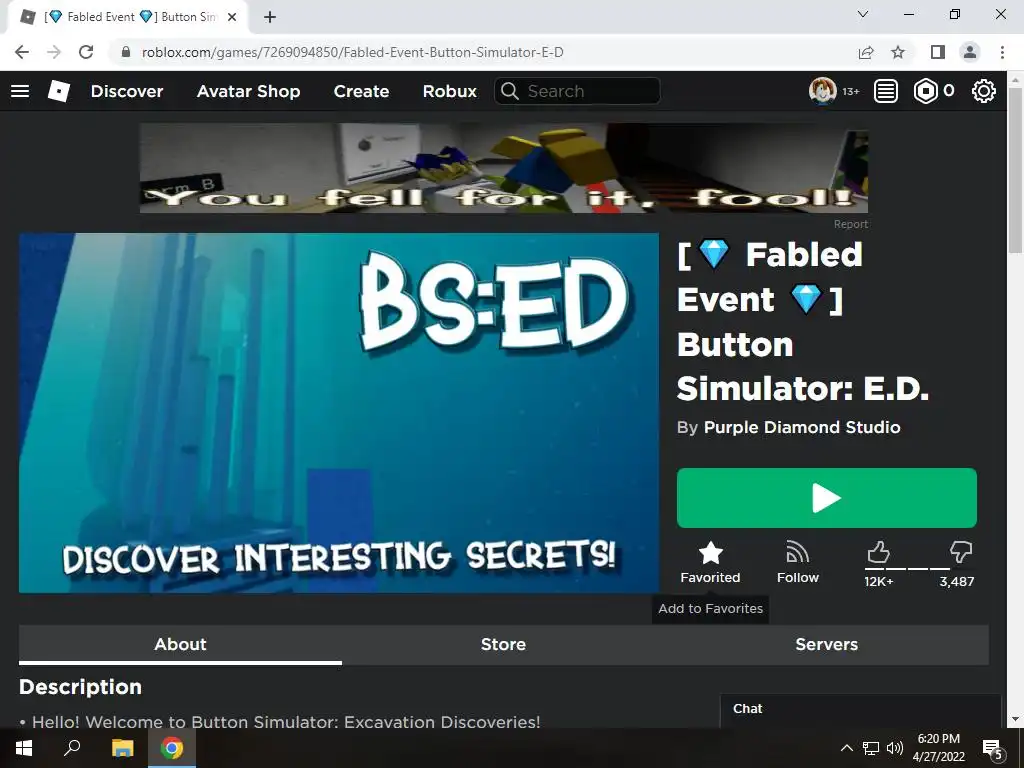Viewport: 1024px width, 768px height.
Task: Switch to the About tab
Action: click(180, 645)
